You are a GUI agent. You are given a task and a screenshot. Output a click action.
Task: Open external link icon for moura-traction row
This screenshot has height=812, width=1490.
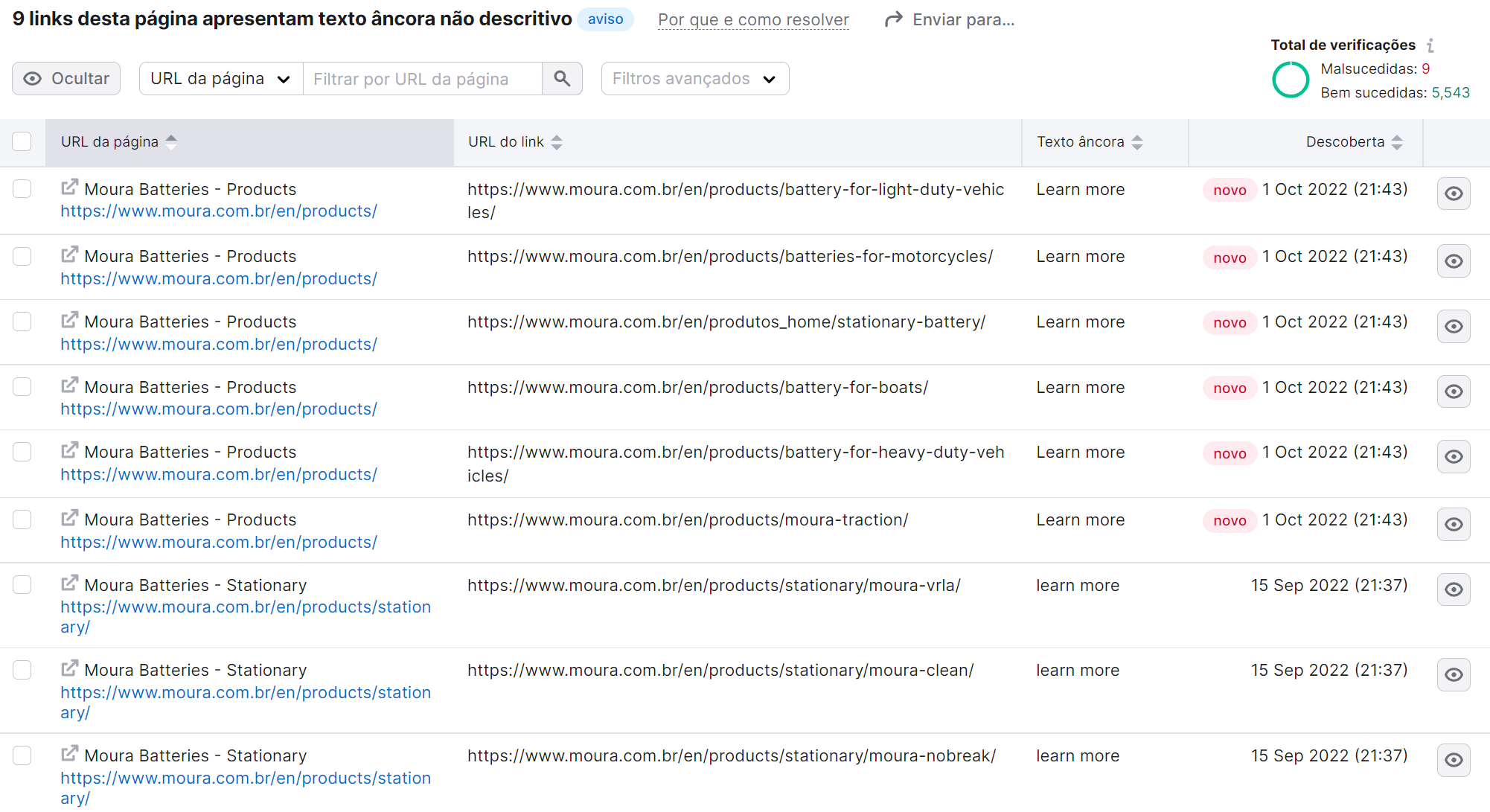(x=69, y=518)
